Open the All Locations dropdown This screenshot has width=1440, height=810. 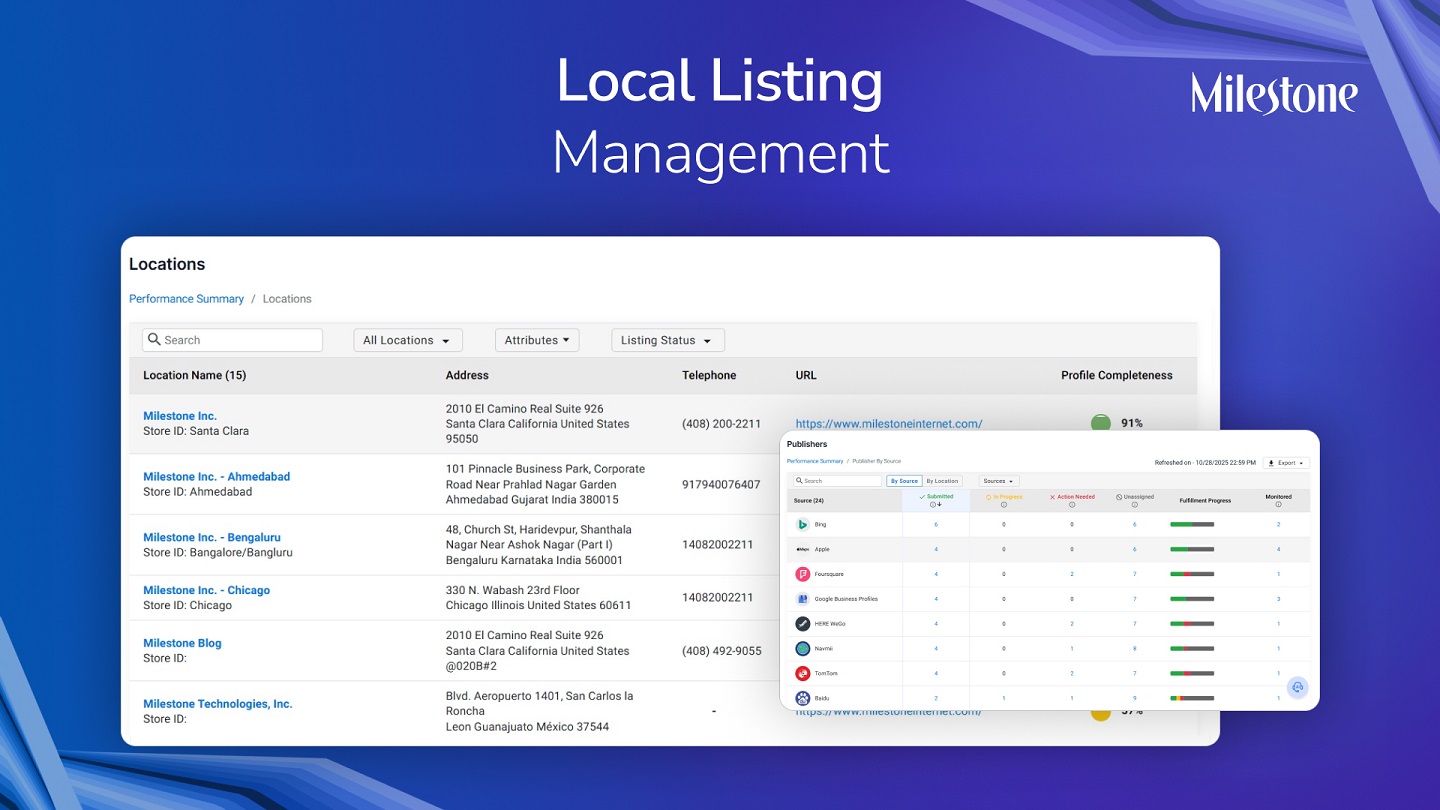pyautogui.click(x=407, y=340)
